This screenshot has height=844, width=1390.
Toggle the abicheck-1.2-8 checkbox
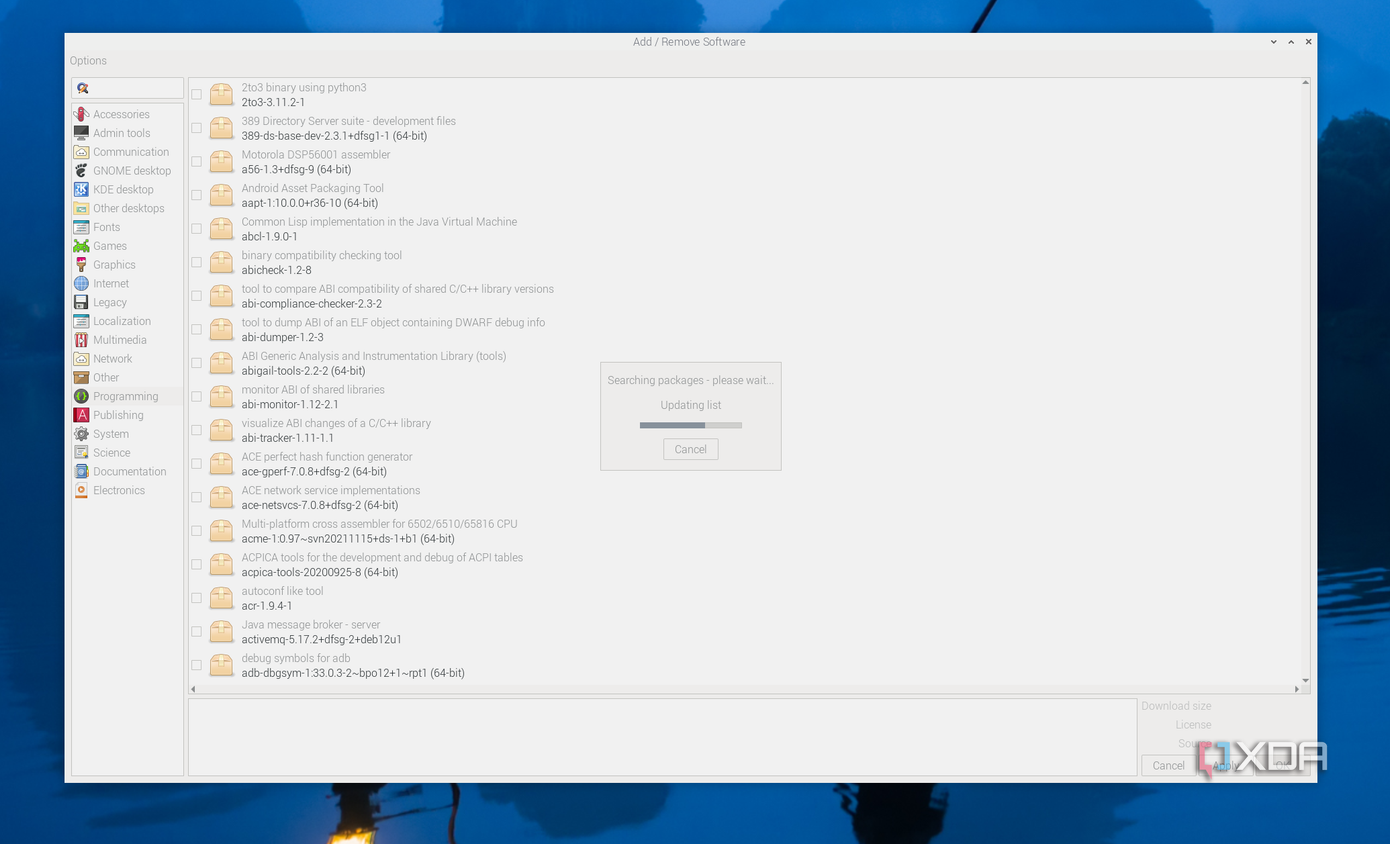(x=196, y=263)
